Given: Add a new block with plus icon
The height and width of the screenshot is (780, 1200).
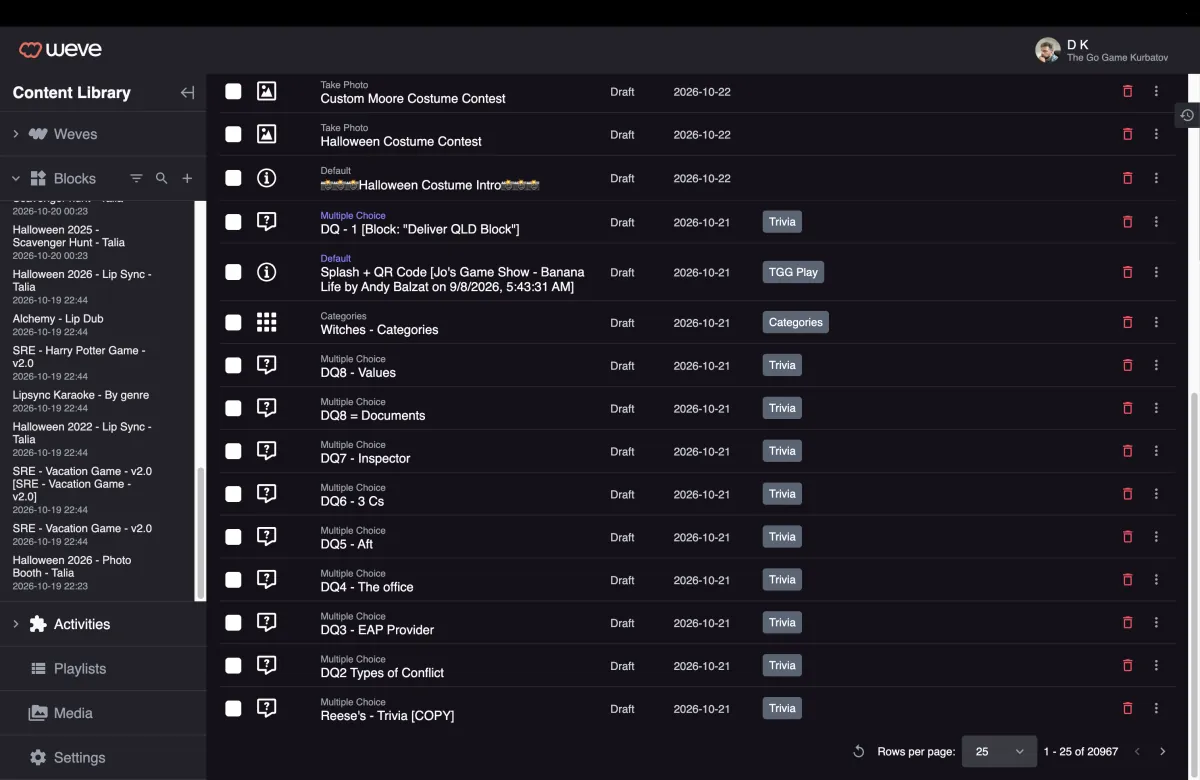Looking at the screenshot, I should pos(187,178).
